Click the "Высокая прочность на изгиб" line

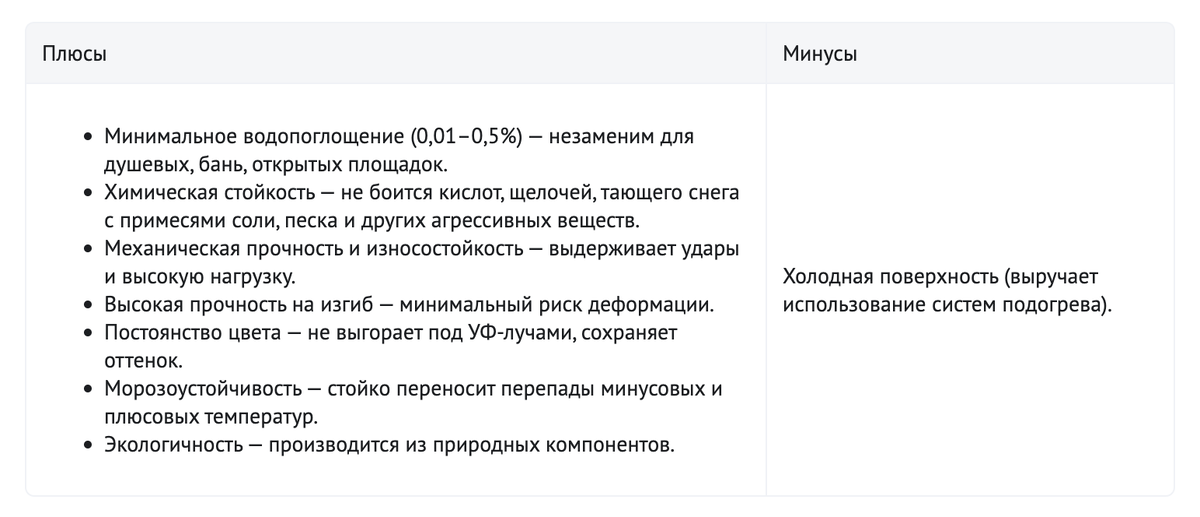click(409, 304)
